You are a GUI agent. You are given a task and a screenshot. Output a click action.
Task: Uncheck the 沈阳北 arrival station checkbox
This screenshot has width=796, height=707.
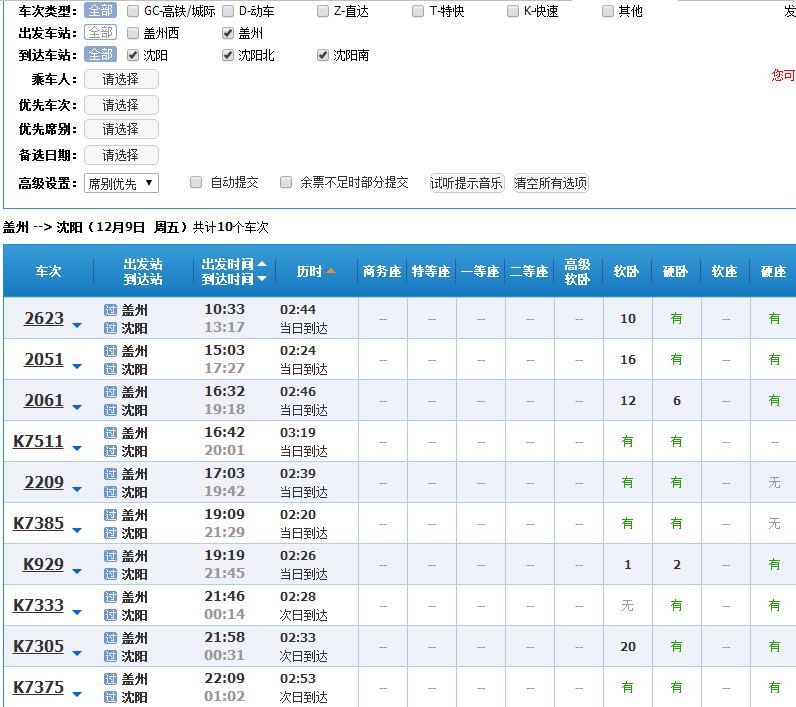pos(228,55)
